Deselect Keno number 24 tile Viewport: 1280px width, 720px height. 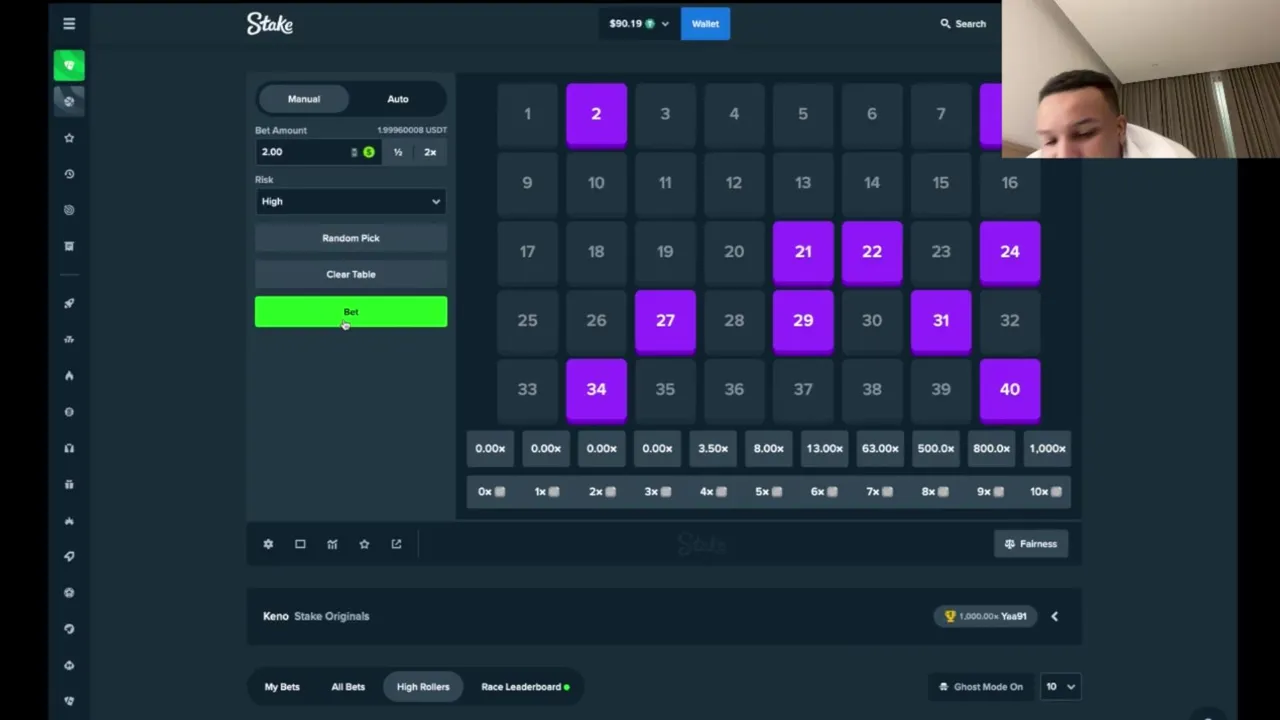click(x=1010, y=252)
